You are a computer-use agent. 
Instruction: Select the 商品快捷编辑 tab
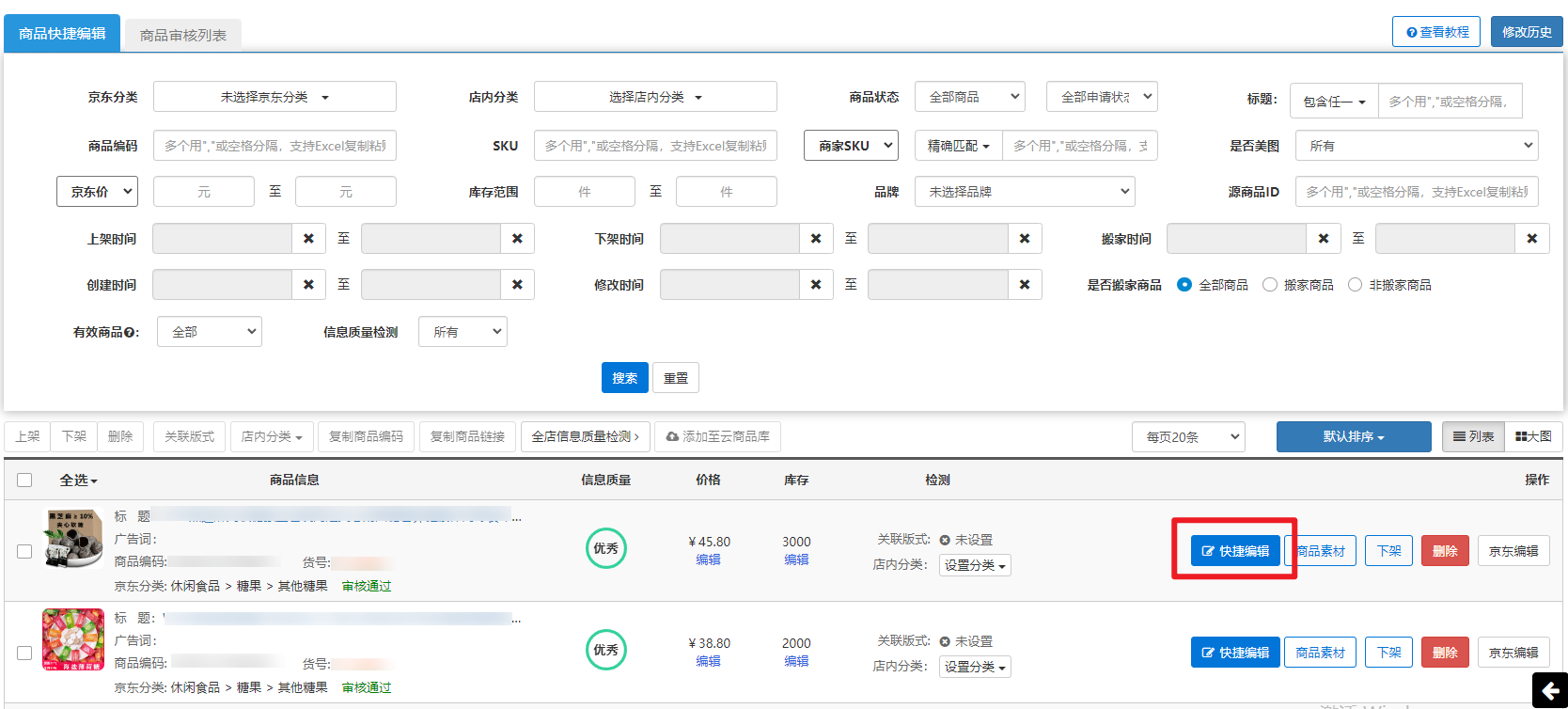(62, 33)
